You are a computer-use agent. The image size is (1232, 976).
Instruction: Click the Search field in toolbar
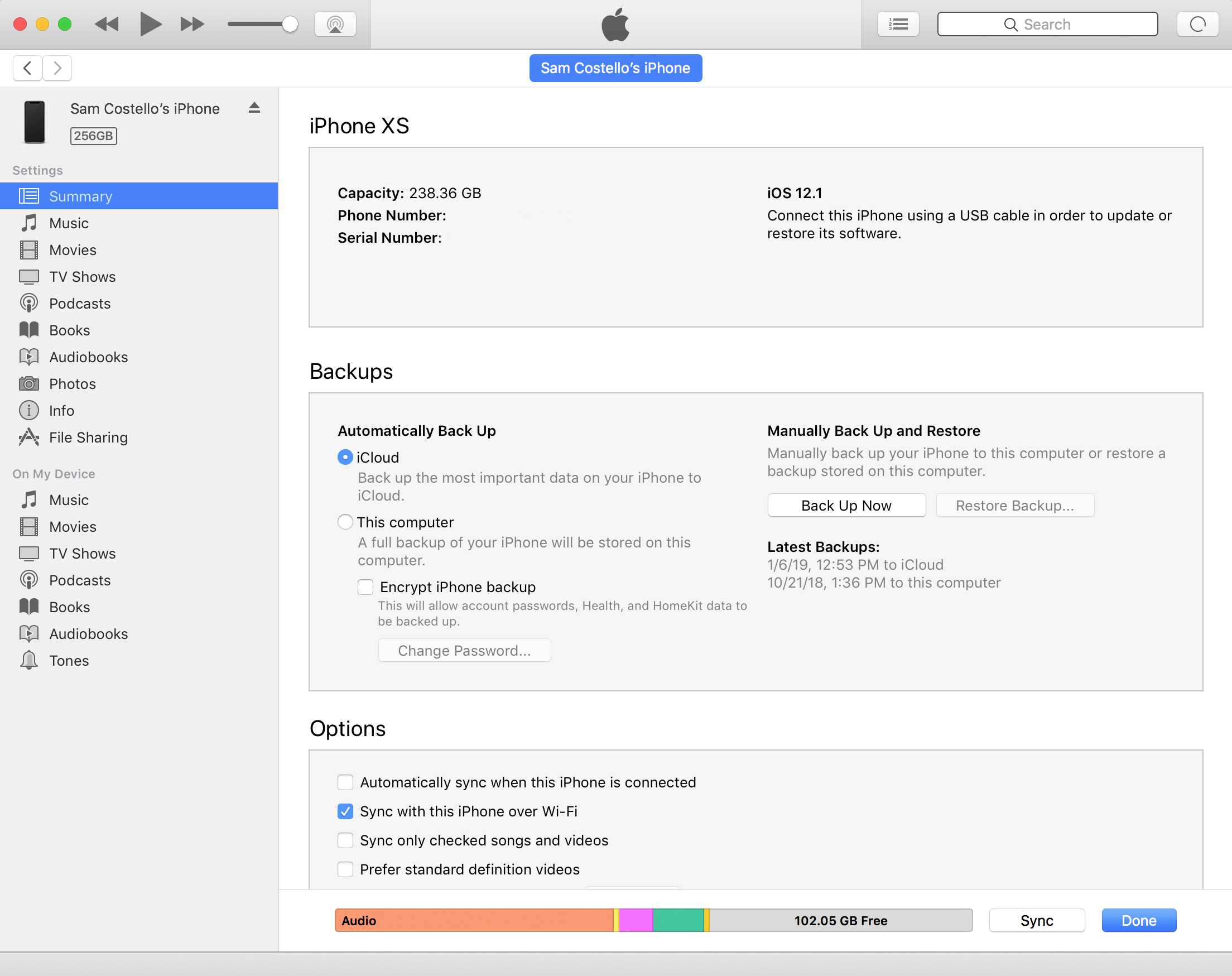1047,25
